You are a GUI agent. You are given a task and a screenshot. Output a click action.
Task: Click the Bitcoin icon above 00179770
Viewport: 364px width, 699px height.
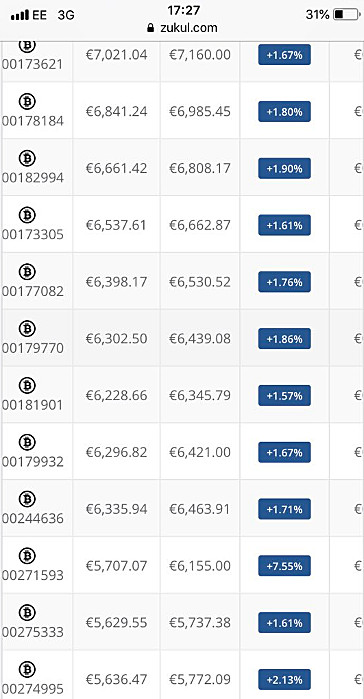[x=27, y=329]
